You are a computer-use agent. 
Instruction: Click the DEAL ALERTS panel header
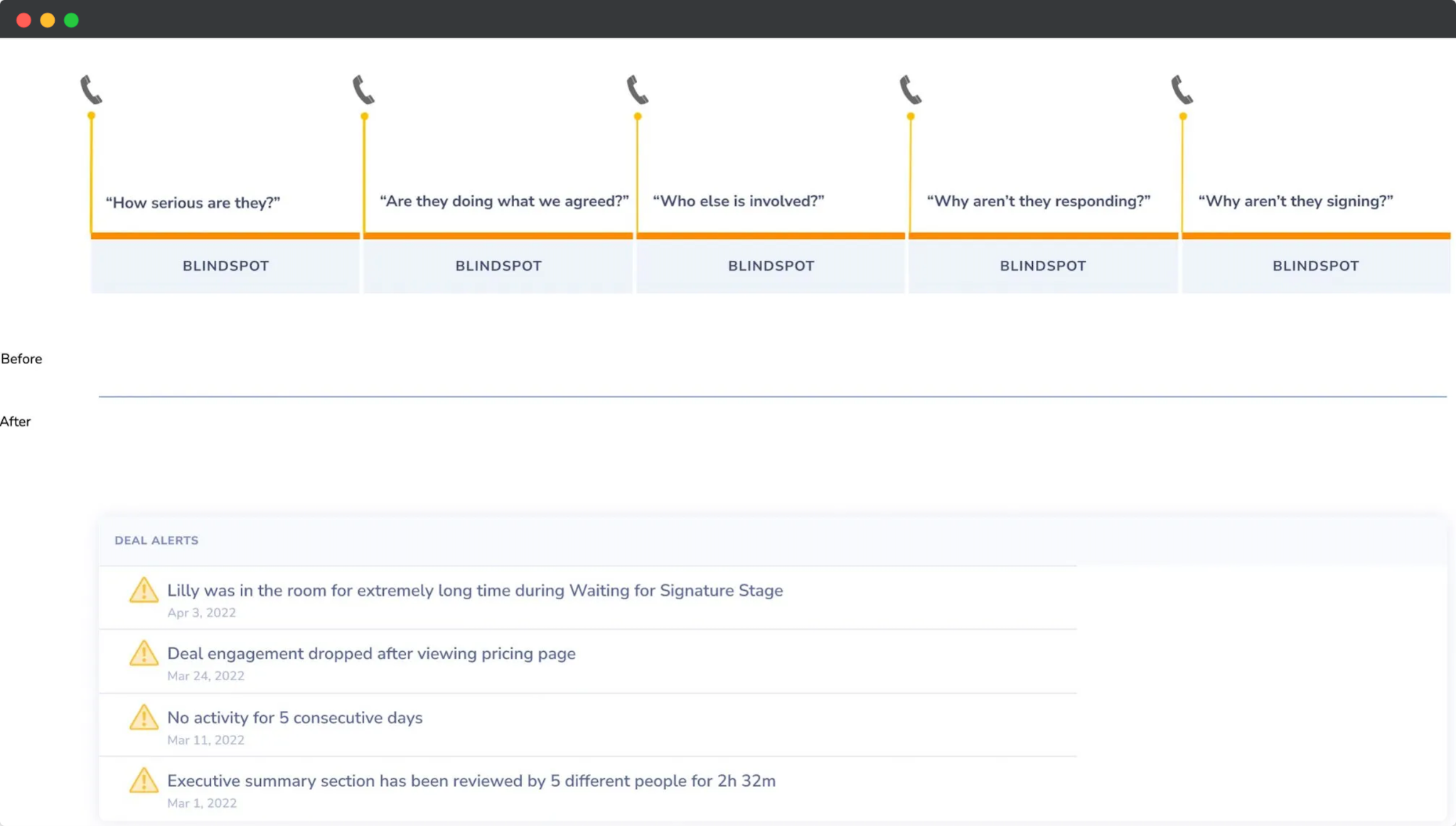pos(156,540)
